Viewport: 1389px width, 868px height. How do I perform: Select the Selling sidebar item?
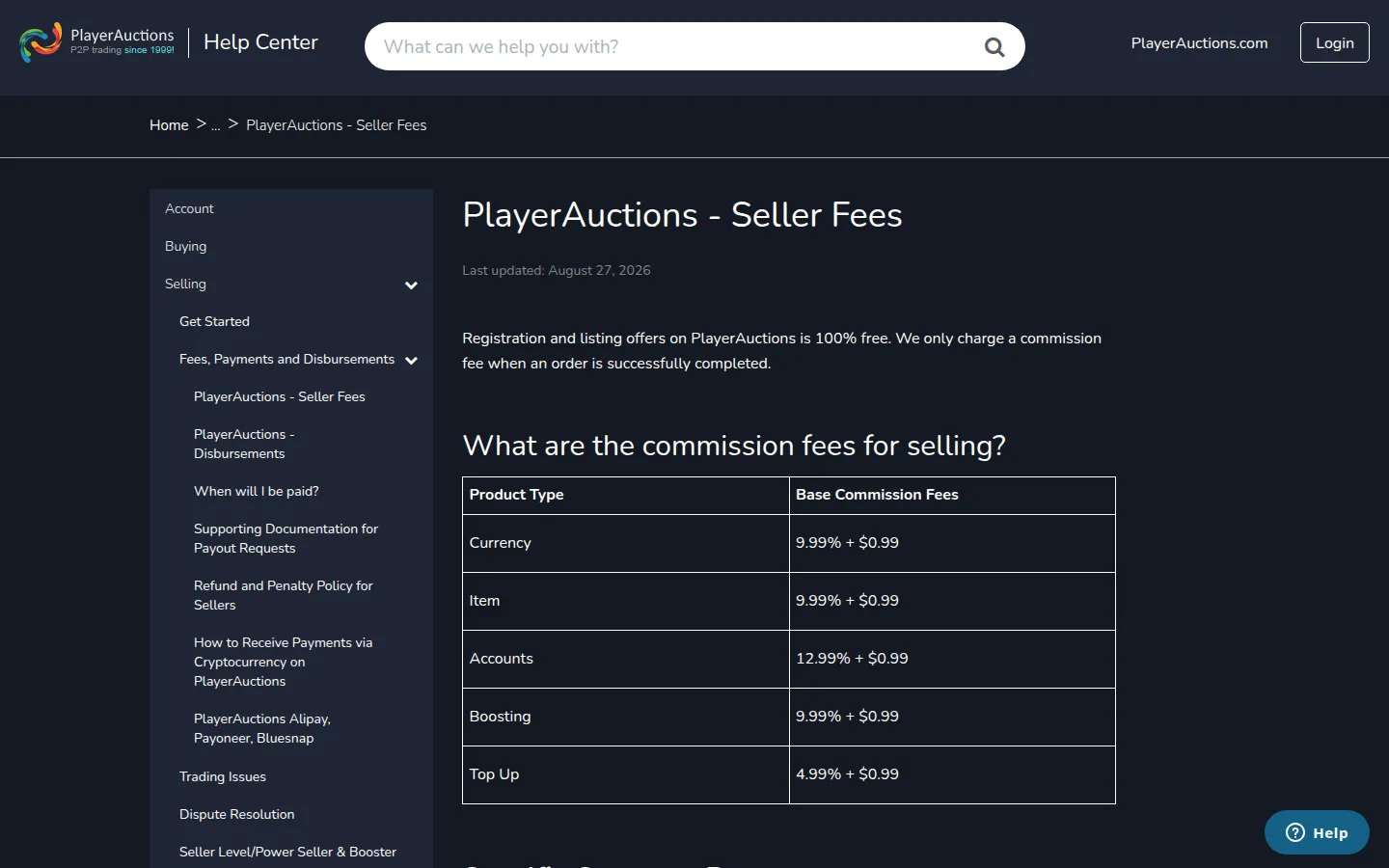point(185,284)
